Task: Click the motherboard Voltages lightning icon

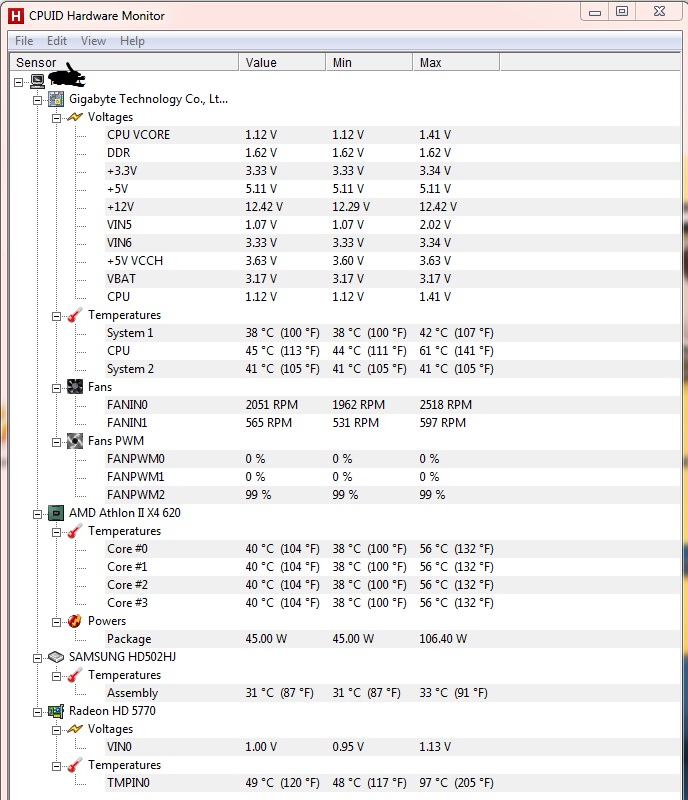Action: (75, 117)
